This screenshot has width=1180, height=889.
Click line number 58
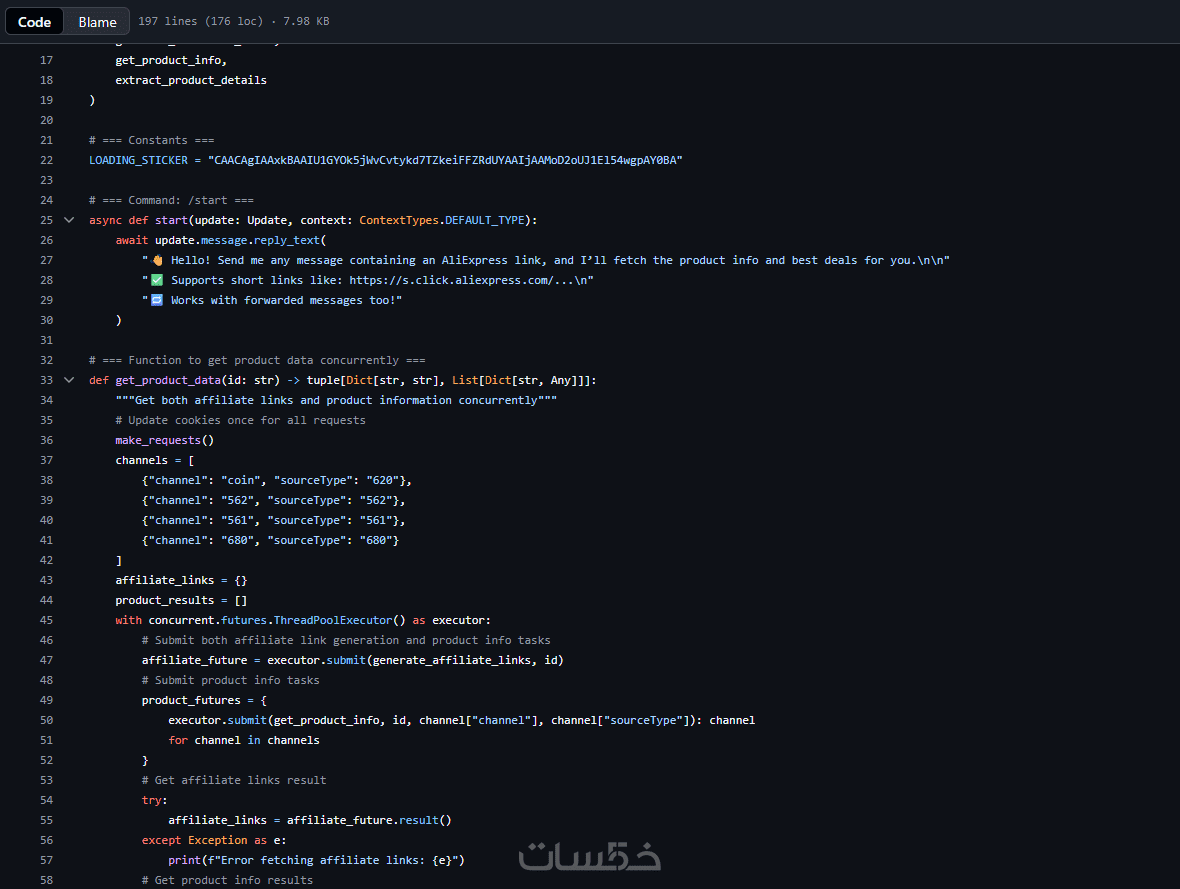pyautogui.click(x=46, y=880)
